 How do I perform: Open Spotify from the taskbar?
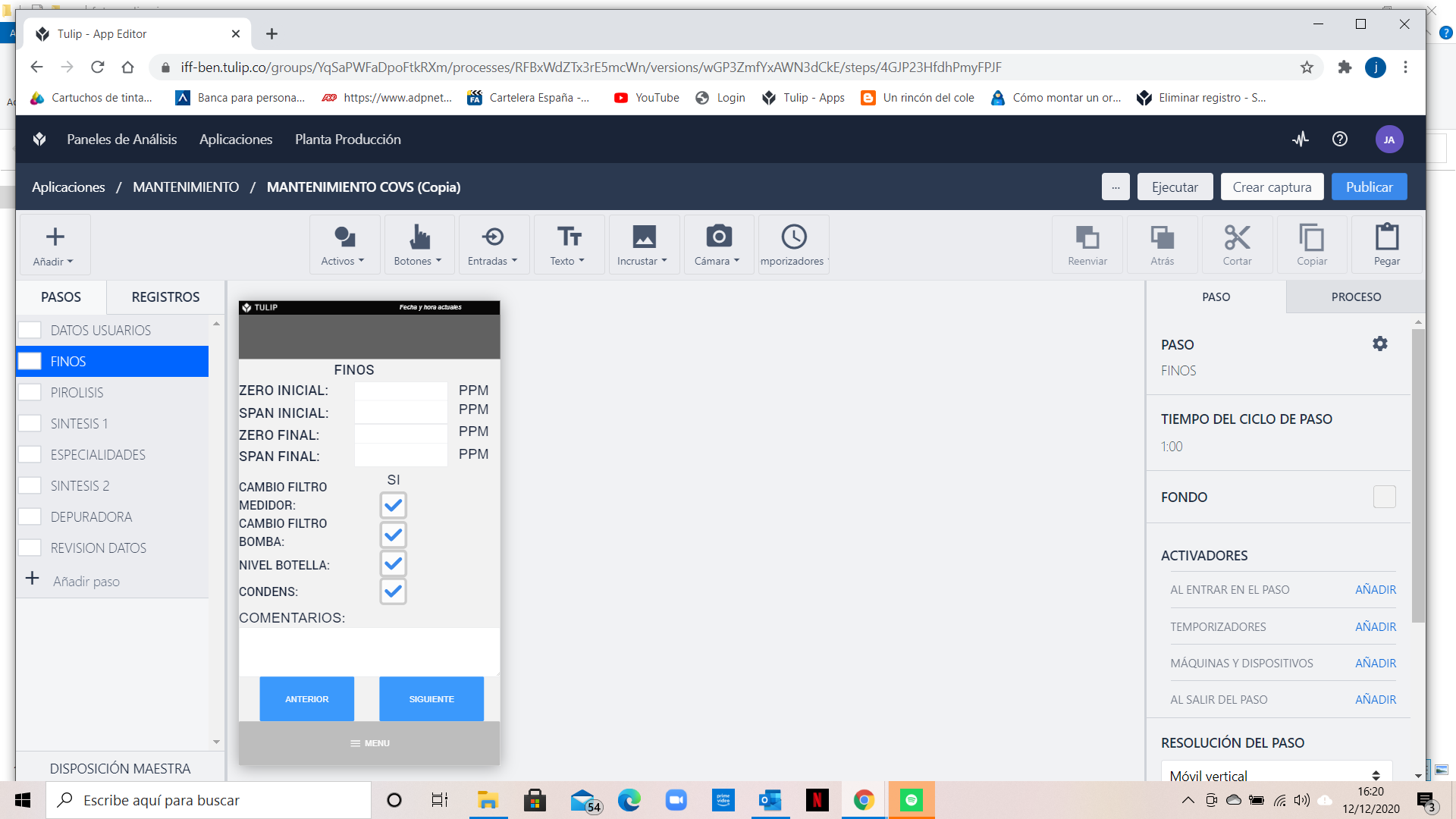point(911,800)
